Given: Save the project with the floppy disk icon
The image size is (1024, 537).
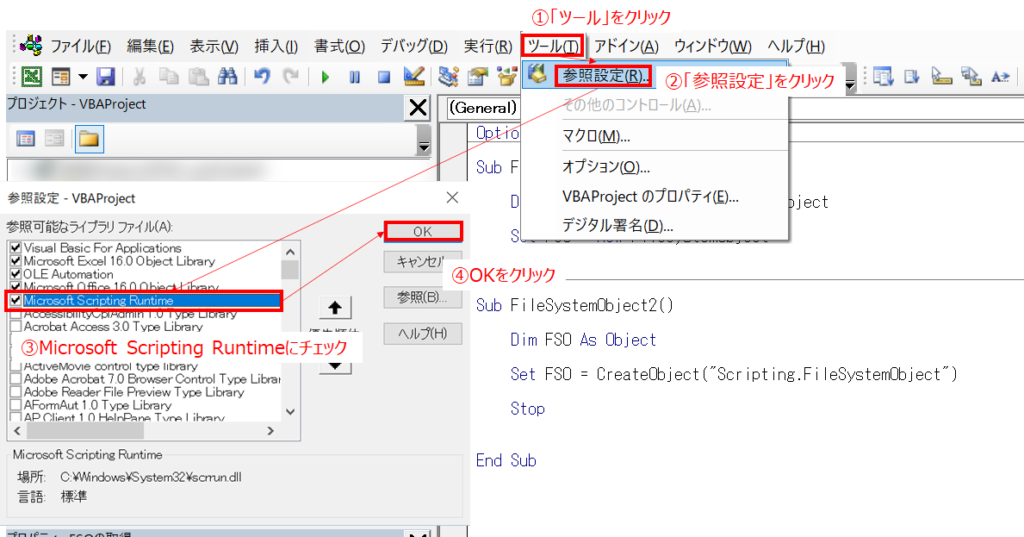Looking at the screenshot, I should click(106, 76).
